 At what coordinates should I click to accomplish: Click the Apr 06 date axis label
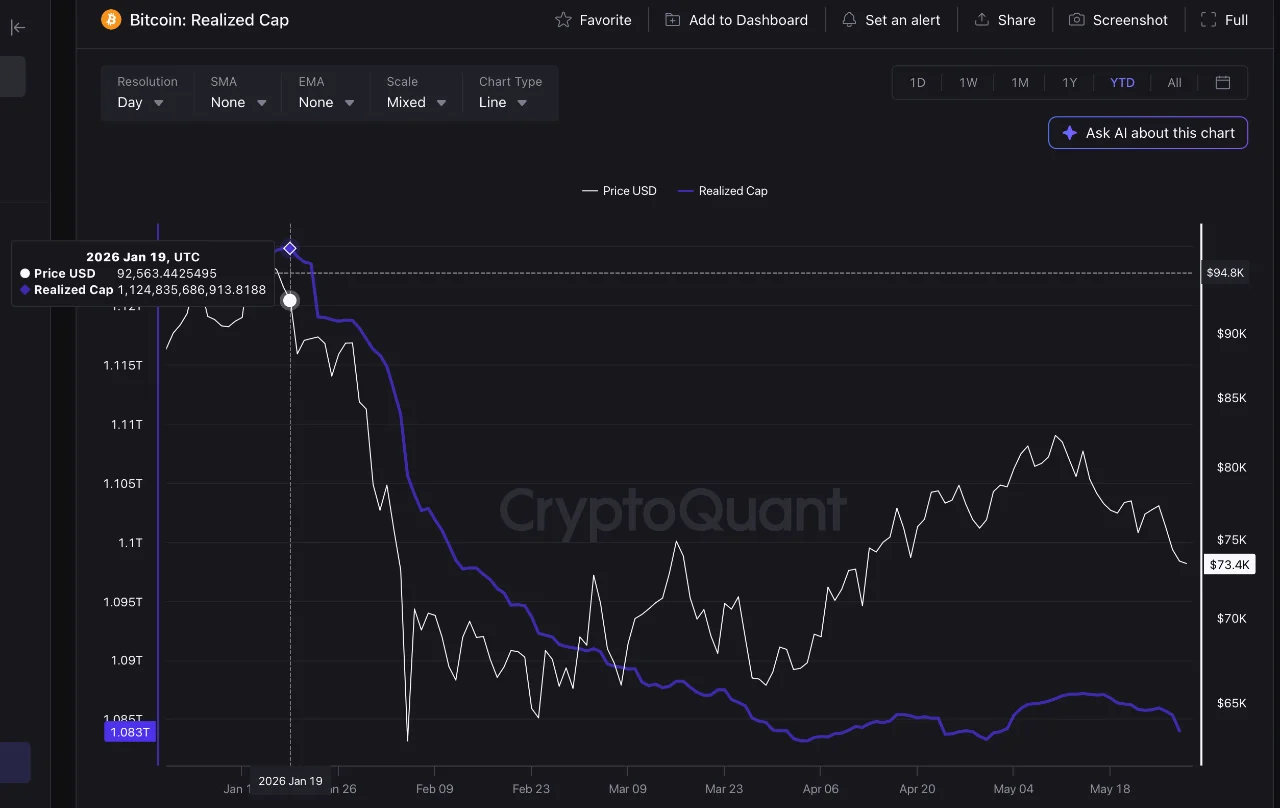click(821, 789)
